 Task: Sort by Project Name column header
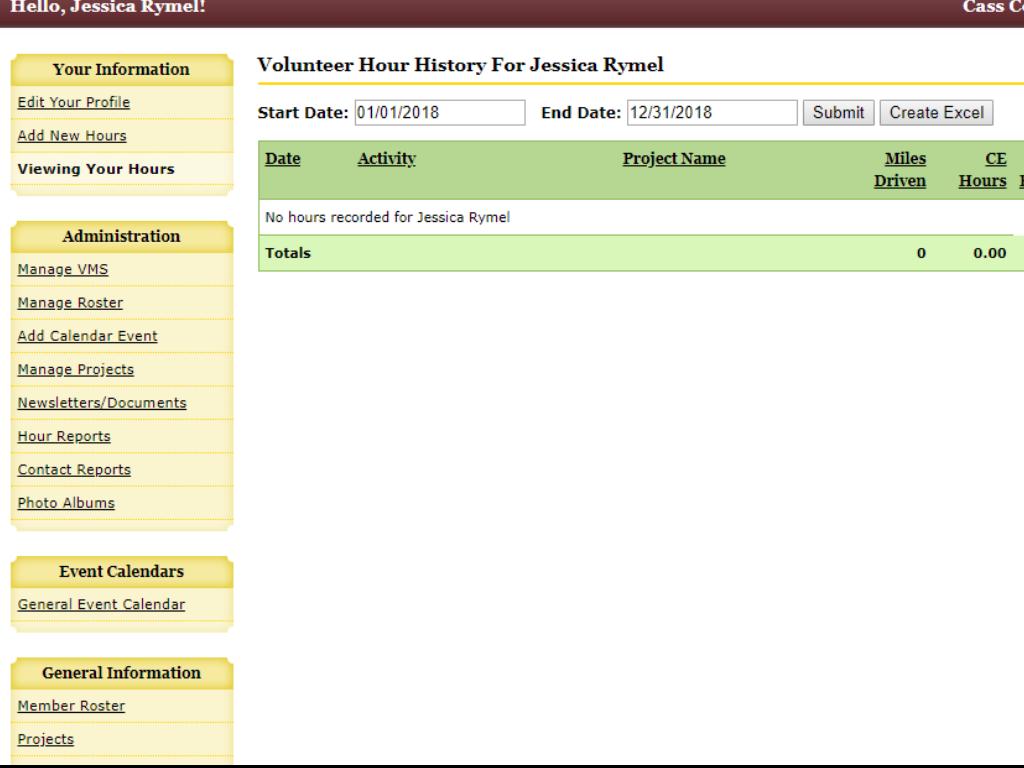(x=673, y=159)
